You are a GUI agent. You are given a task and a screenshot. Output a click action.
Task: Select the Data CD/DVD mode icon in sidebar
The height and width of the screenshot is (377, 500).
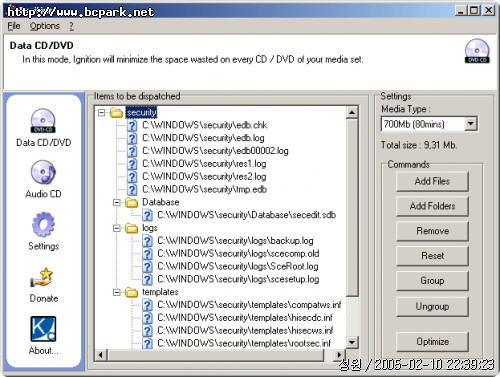pyautogui.click(x=43, y=121)
